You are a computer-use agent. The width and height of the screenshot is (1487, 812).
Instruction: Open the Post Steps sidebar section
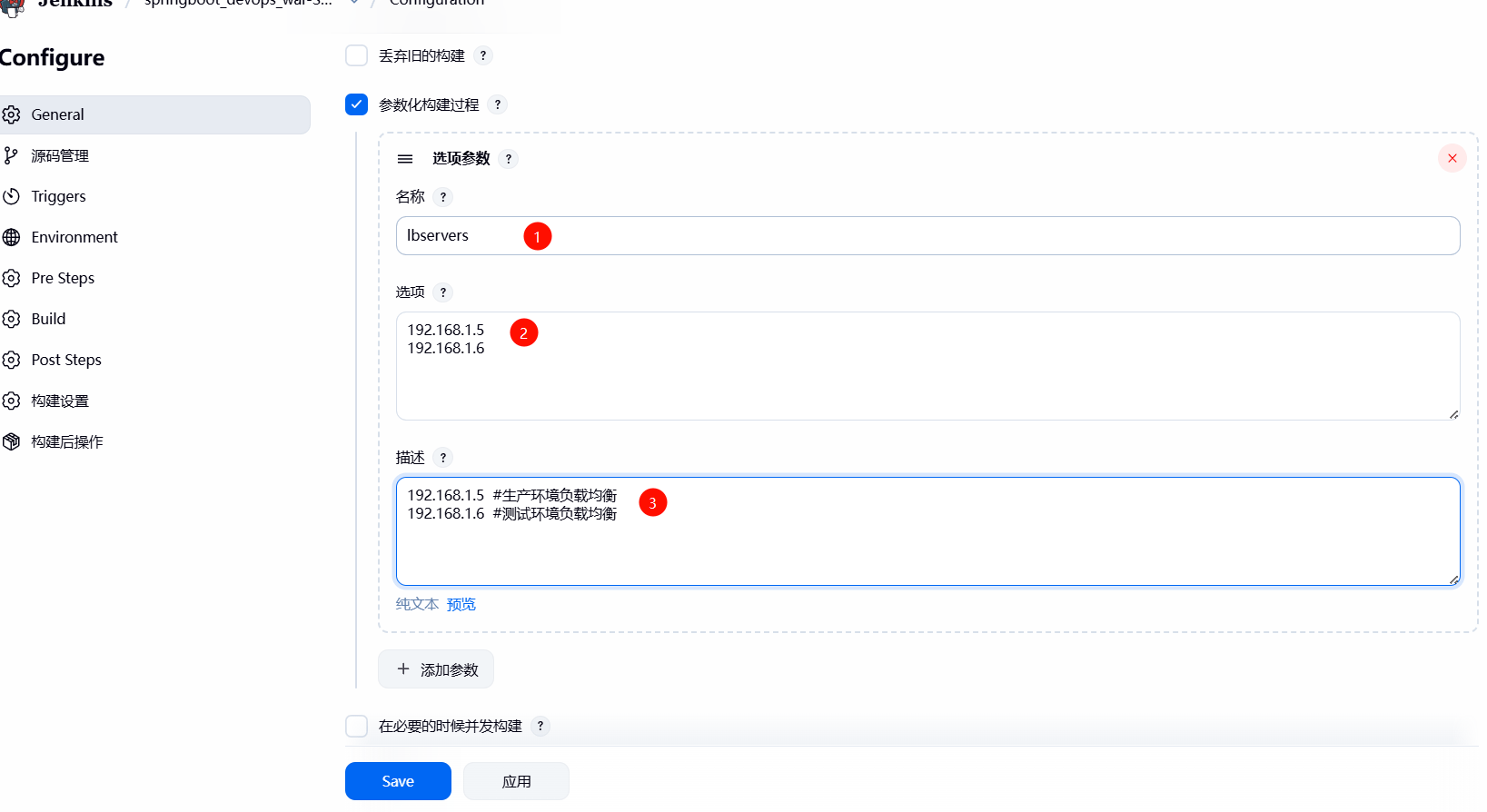[x=66, y=360]
